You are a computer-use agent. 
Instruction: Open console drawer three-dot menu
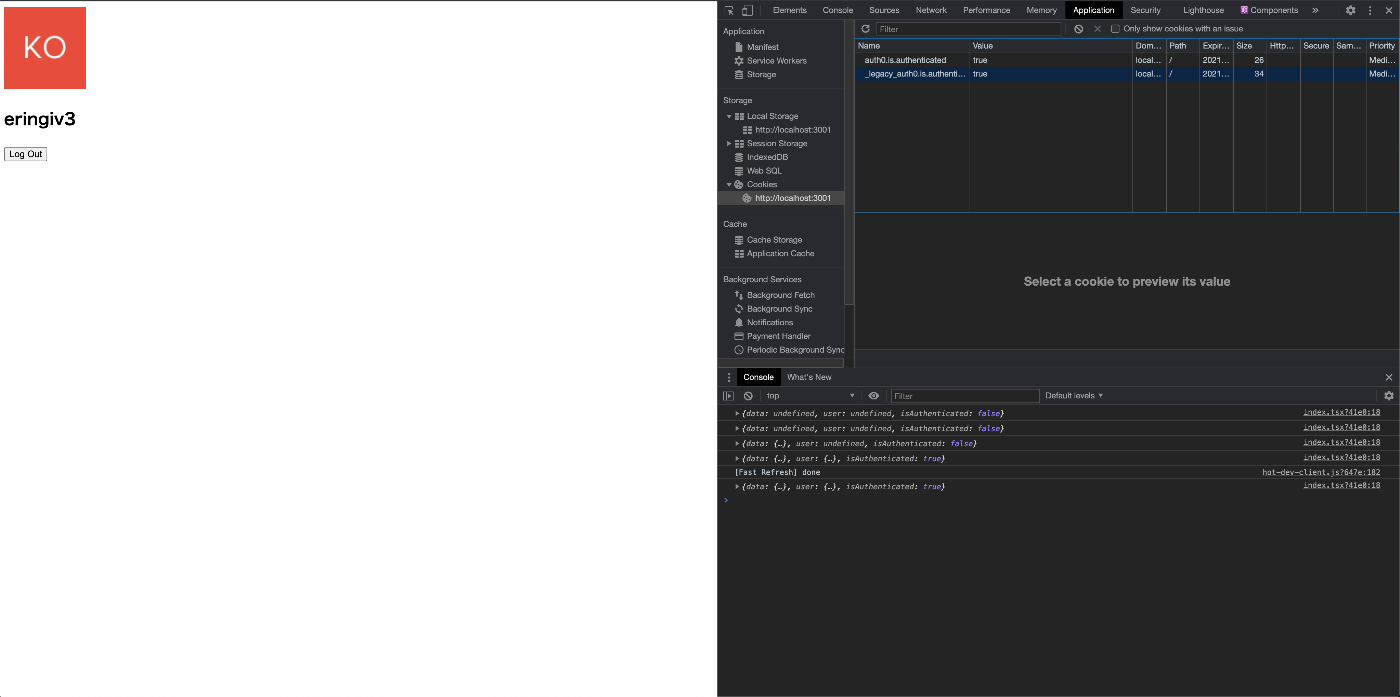729,377
